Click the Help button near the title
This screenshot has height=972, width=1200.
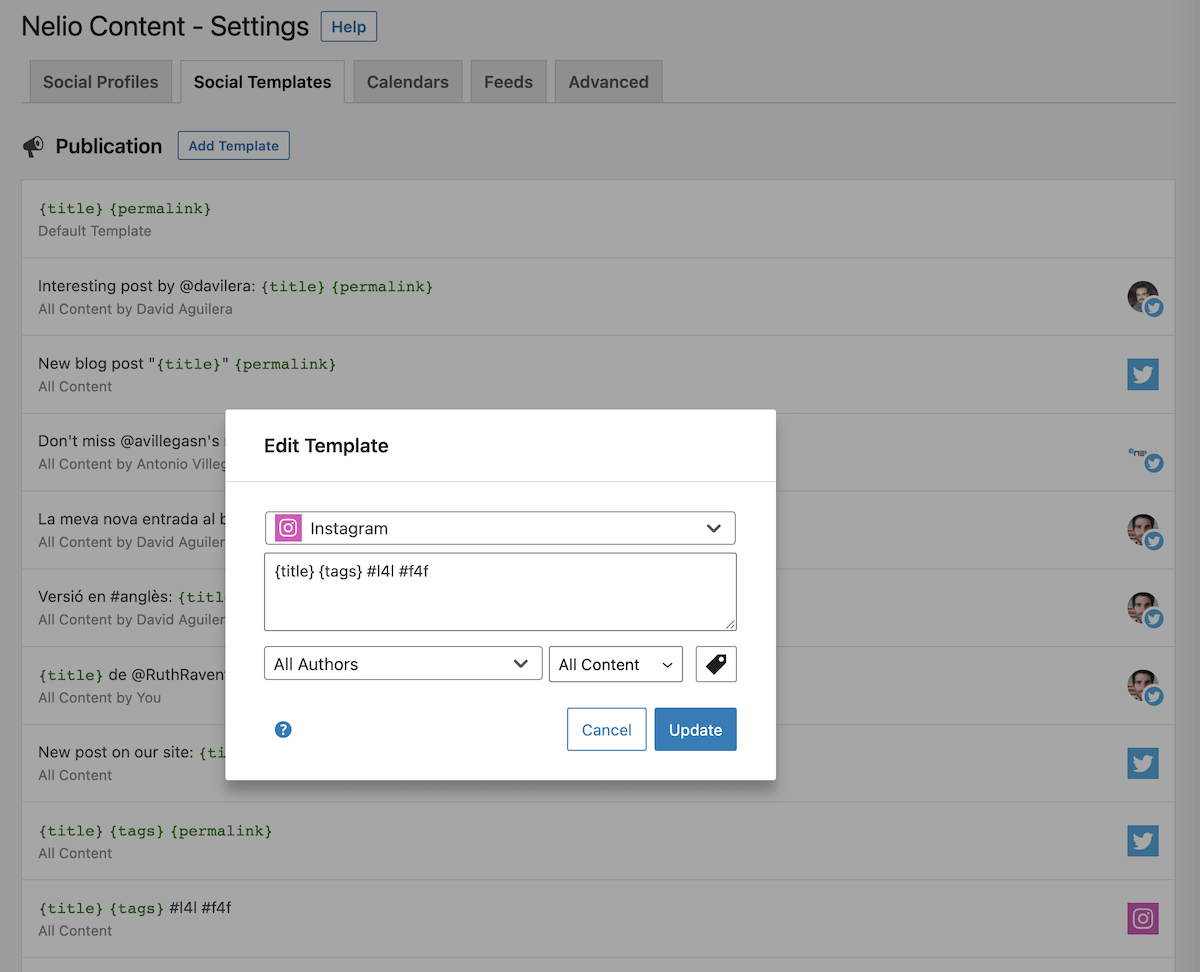point(348,27)
